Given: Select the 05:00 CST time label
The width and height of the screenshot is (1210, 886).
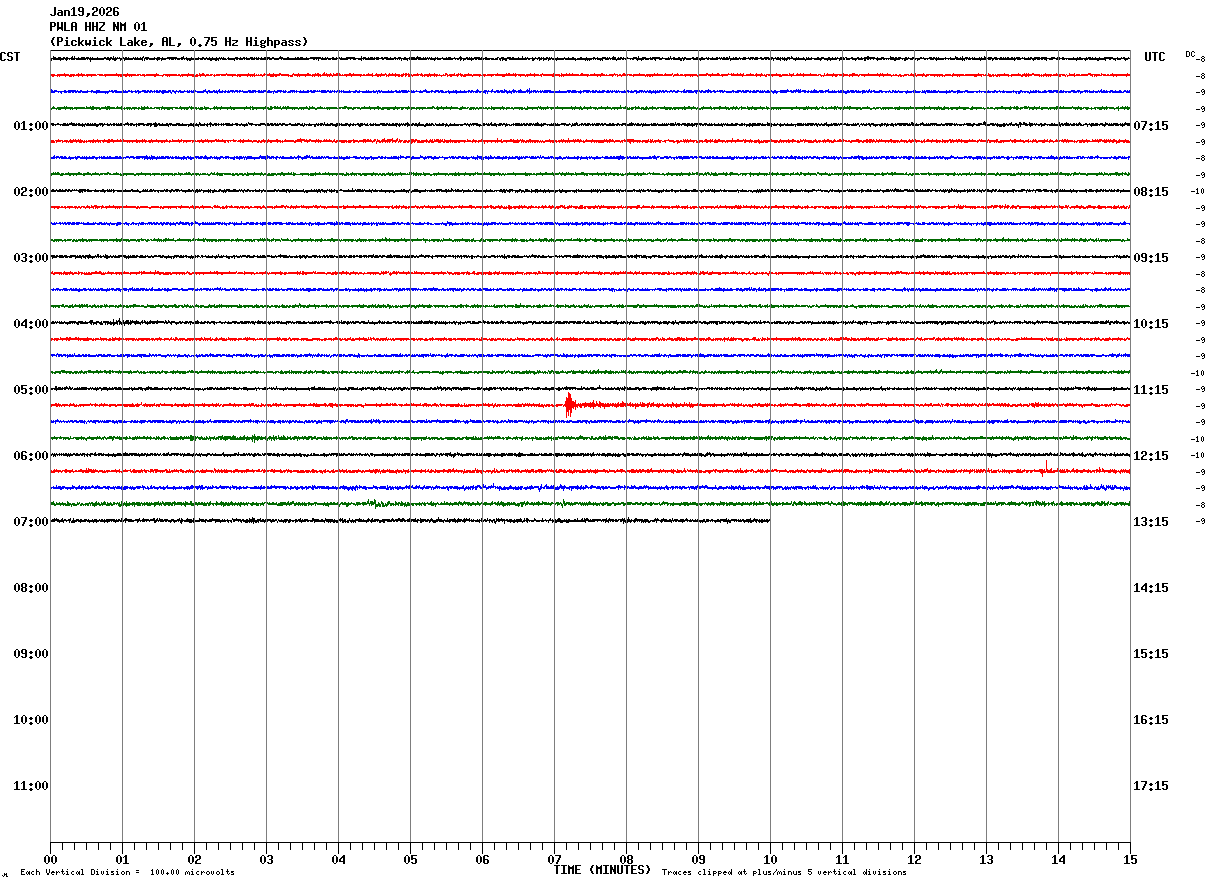Looking at the screenshot, I should [x=31, y=390].
